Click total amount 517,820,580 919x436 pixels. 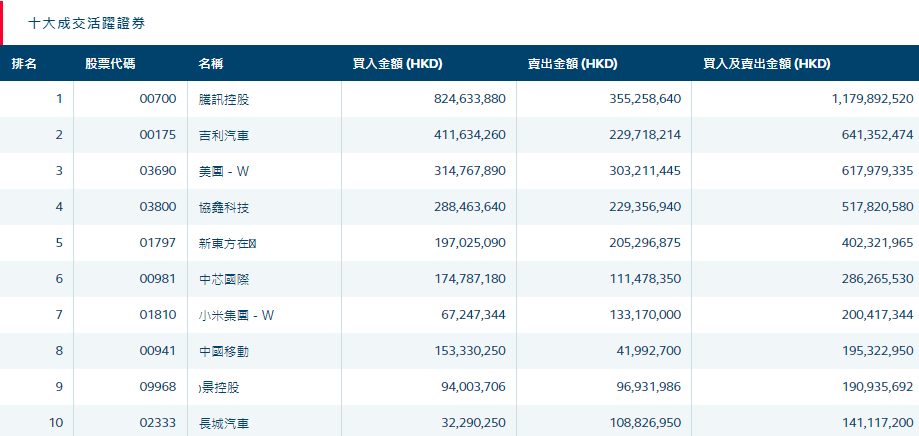(x=877, y=207)
